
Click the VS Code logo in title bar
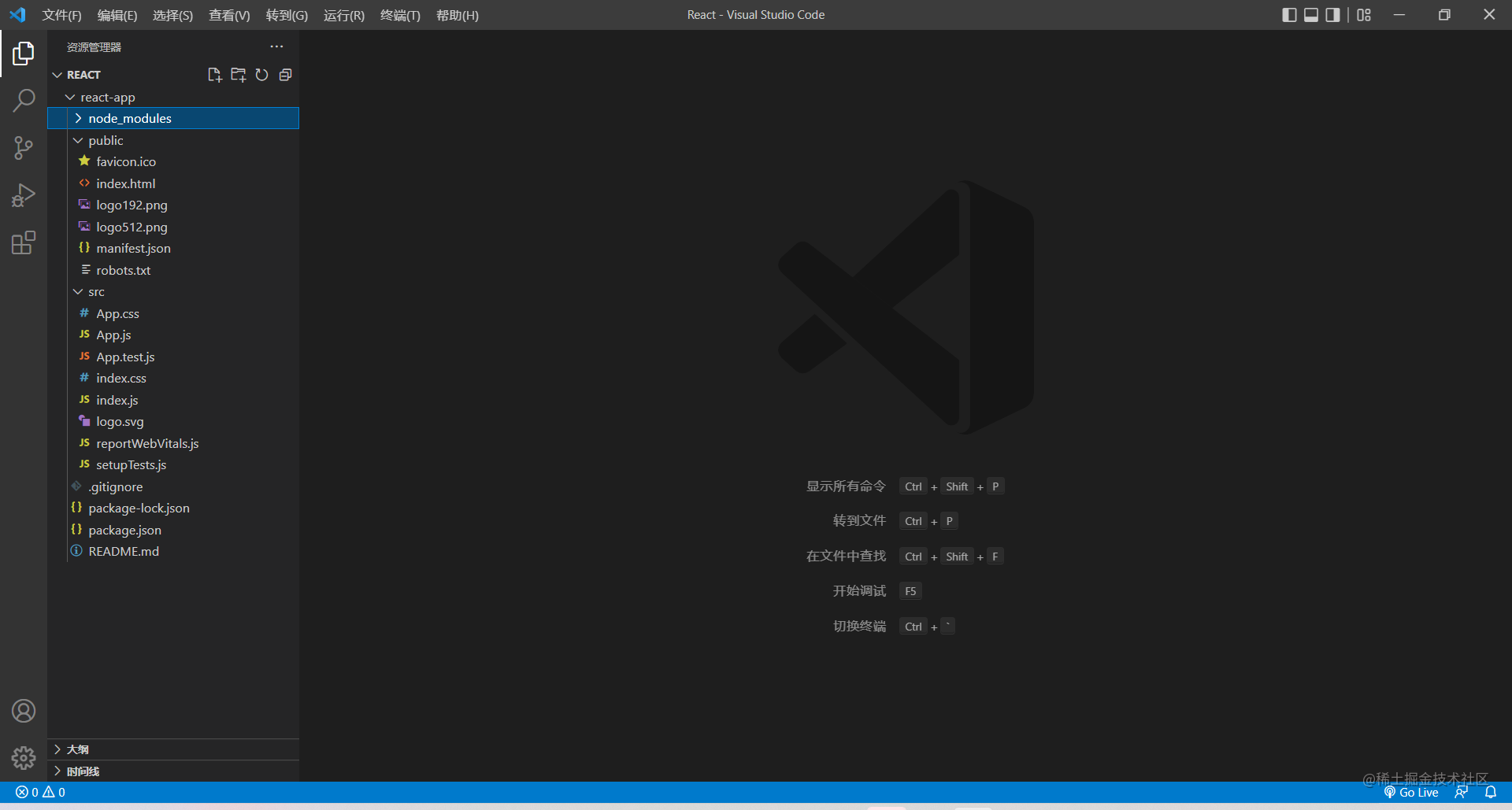point(17,15)
